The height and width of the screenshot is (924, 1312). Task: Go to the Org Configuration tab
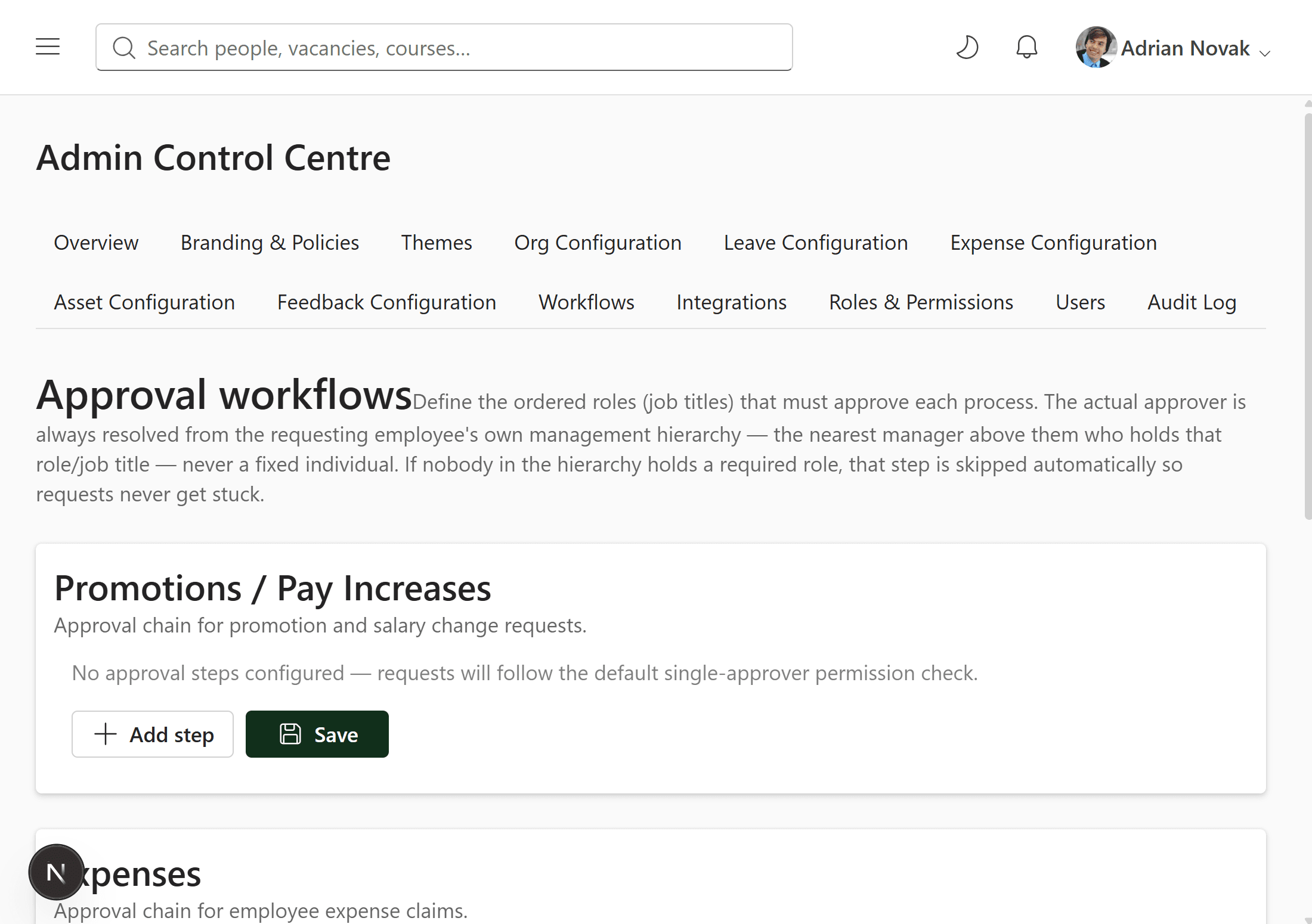pyautogui.click(x=598, y=243)
